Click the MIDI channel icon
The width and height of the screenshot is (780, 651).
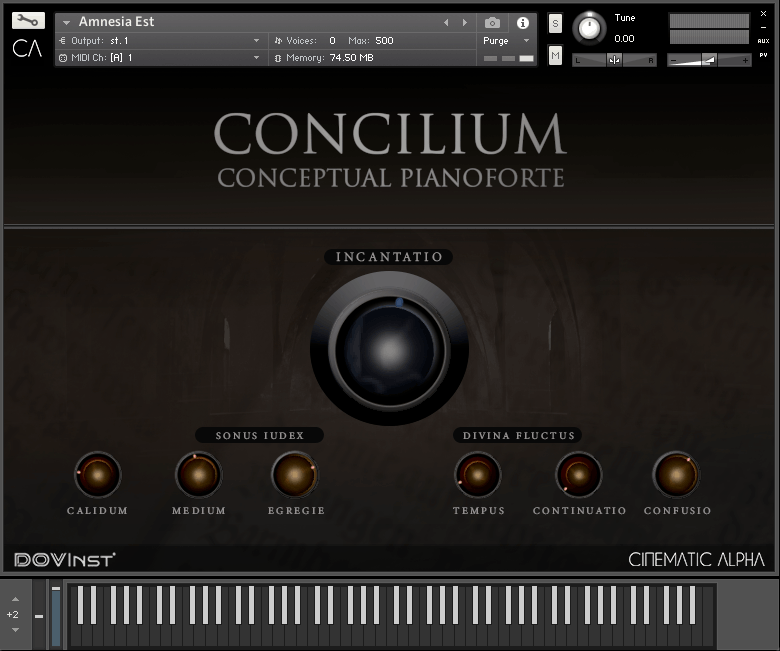click(x=63, y=58)
